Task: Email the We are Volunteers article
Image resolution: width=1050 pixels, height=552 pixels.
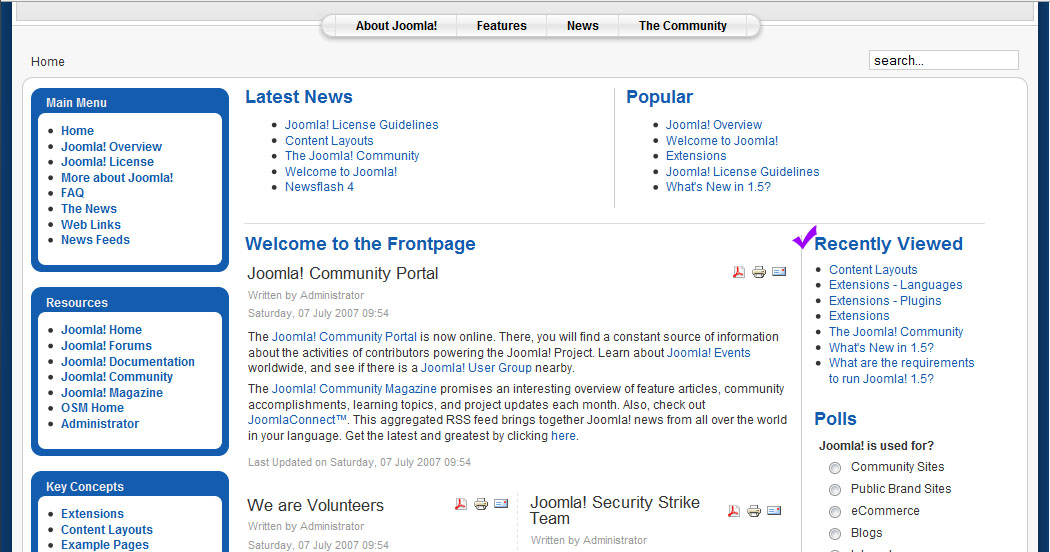Action: (x=501, y=503)
